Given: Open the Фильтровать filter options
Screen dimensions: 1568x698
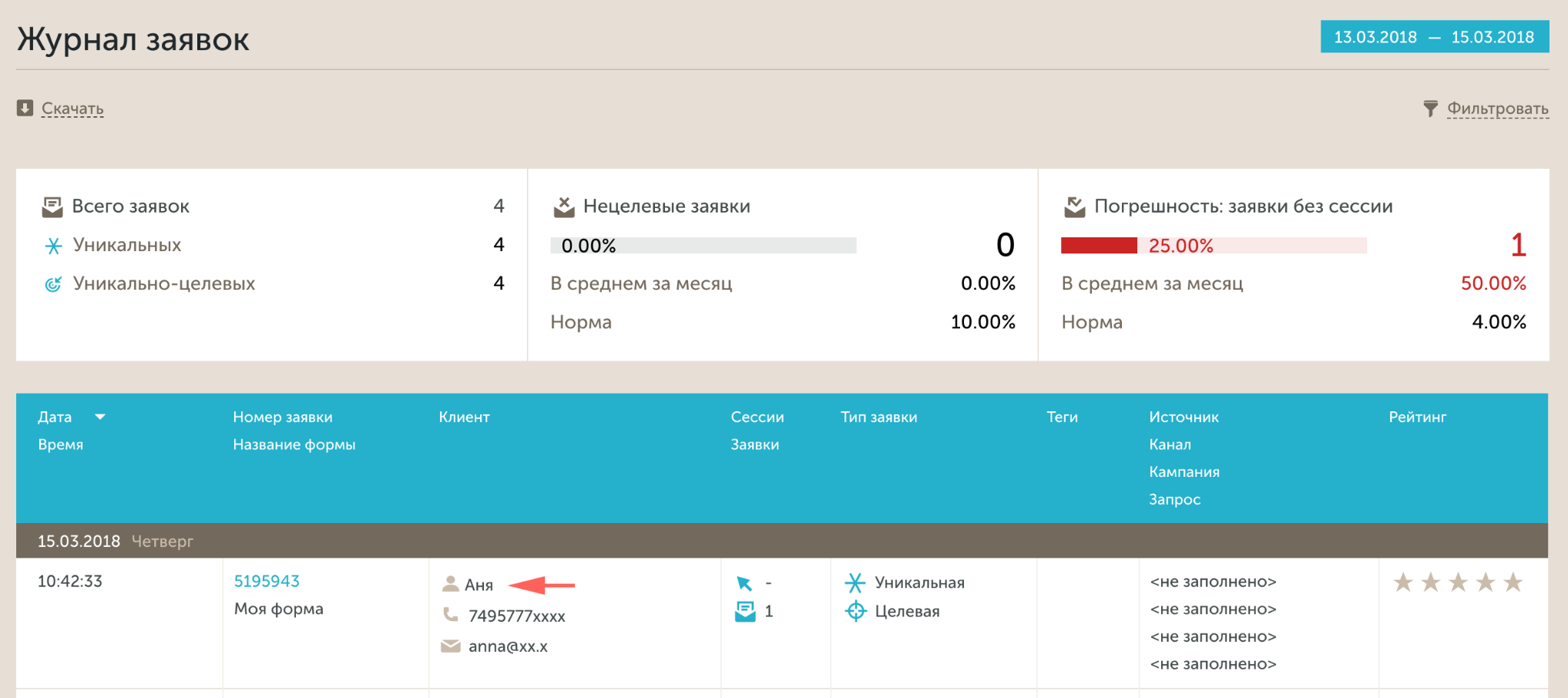Looking at the screenshot, I should [1497, 109].
